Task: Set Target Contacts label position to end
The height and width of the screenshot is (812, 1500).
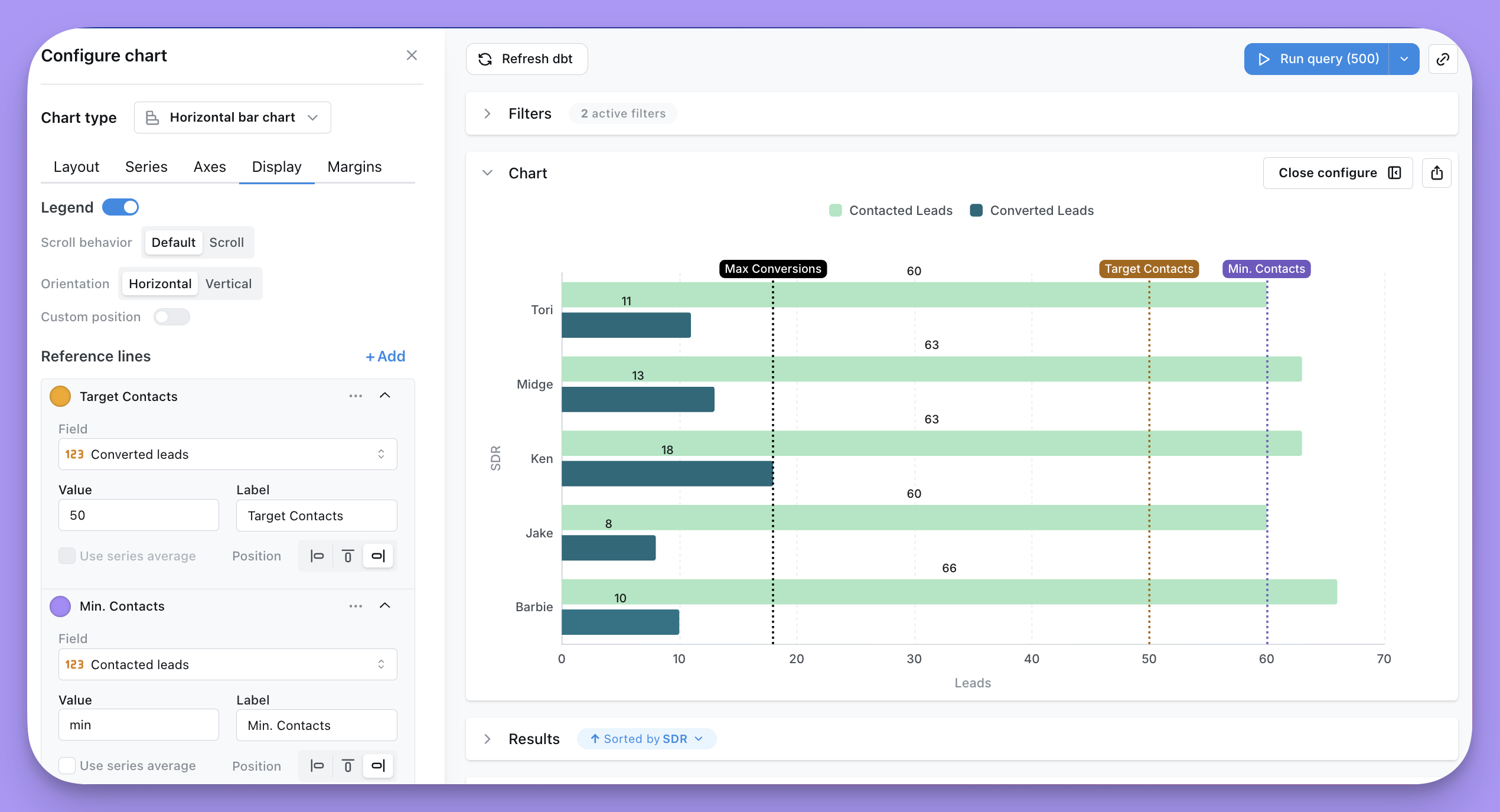Action: point(378,556)
